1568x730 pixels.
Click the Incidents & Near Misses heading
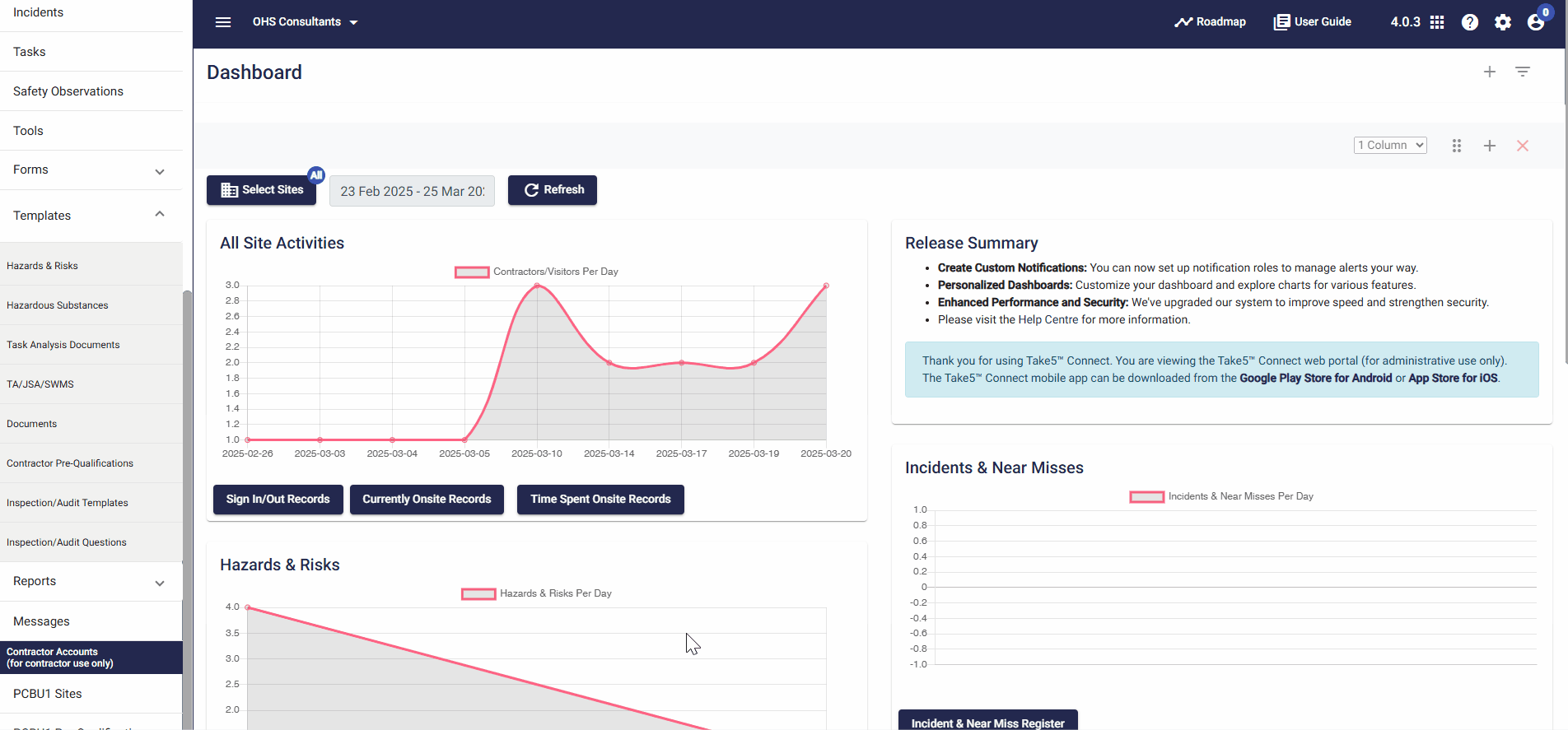pyautogui.click(x=994, y=468)
